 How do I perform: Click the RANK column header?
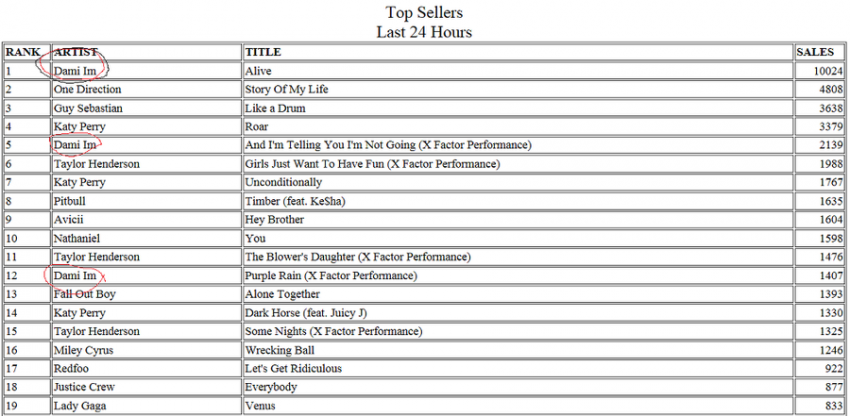[x=22, y=52]
